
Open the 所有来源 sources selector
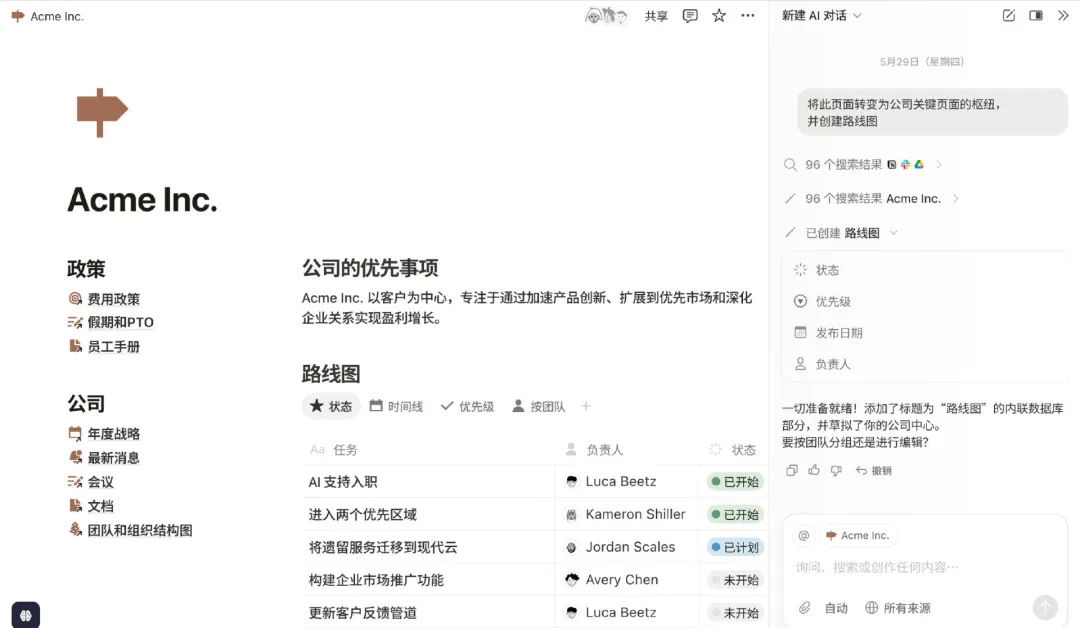[x=898, y=608]
